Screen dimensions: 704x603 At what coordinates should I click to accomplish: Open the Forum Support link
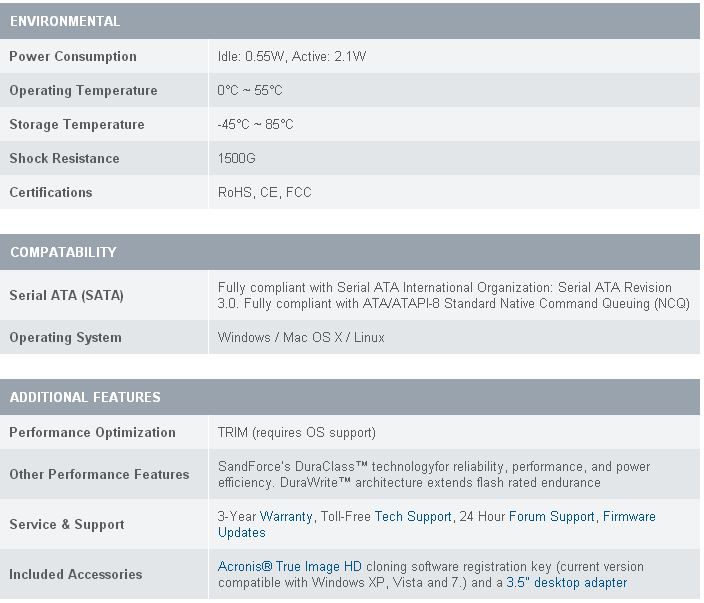(x=552, y=517)
